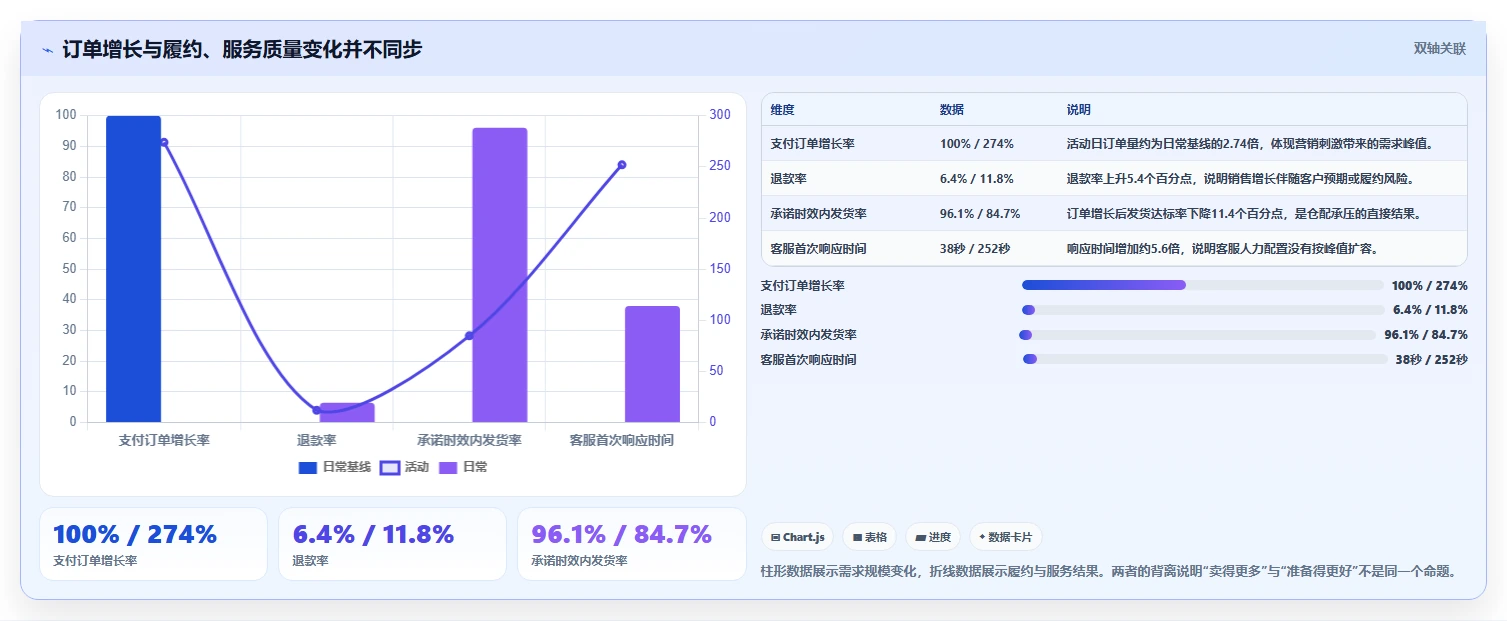Click the progress bar for 客服首次响应时间
Viewport: 1507px width, 621px height.
pos(1204,359)
